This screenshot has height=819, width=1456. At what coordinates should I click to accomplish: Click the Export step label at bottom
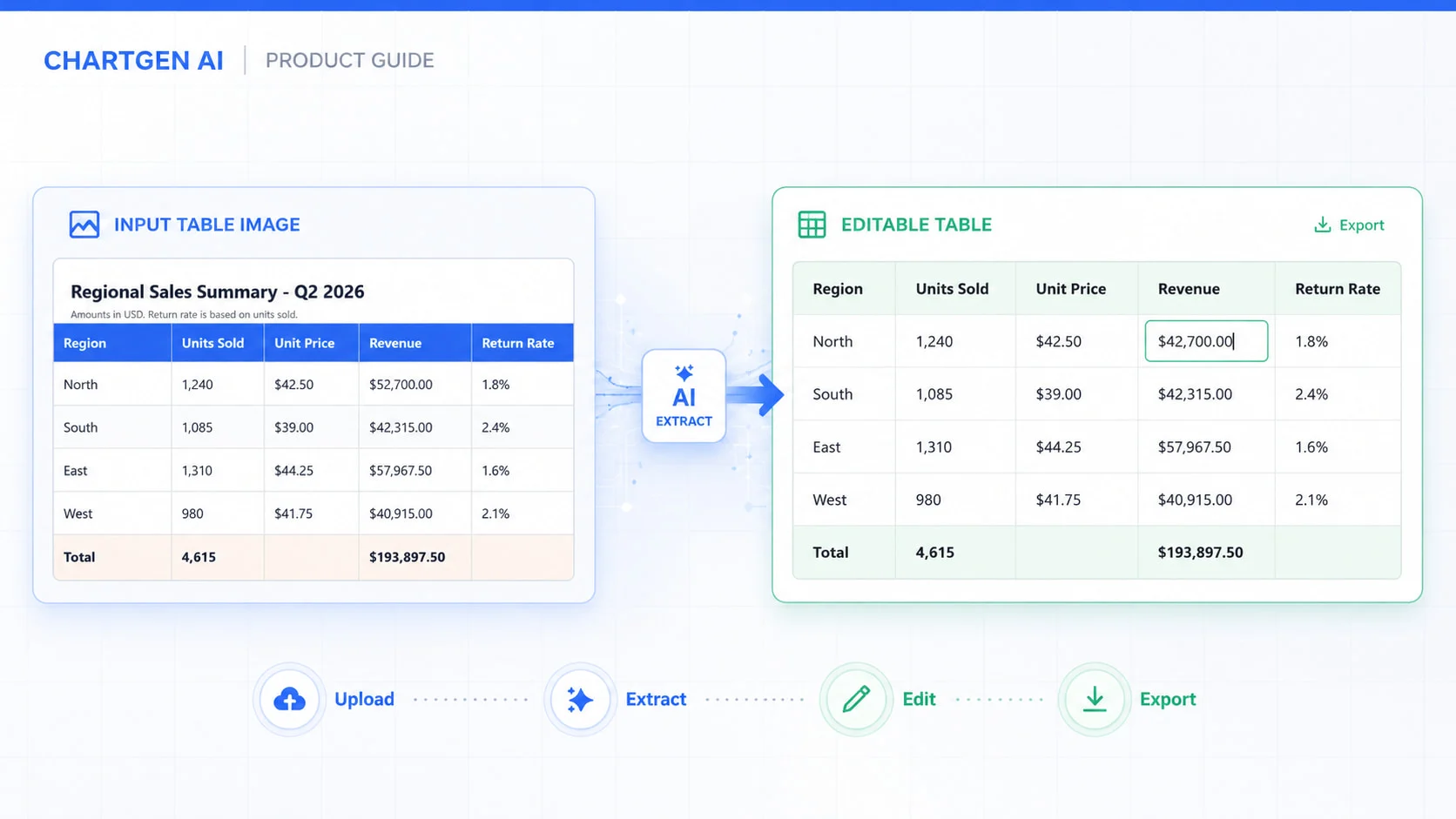pos(1168,699)
